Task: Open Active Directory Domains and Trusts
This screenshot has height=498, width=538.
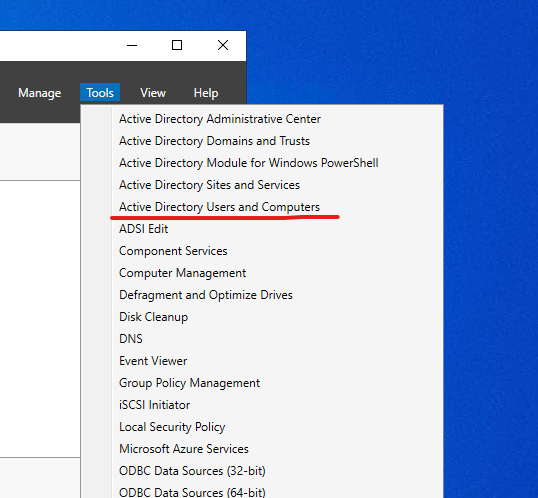Action: click(x=214, y=141)
